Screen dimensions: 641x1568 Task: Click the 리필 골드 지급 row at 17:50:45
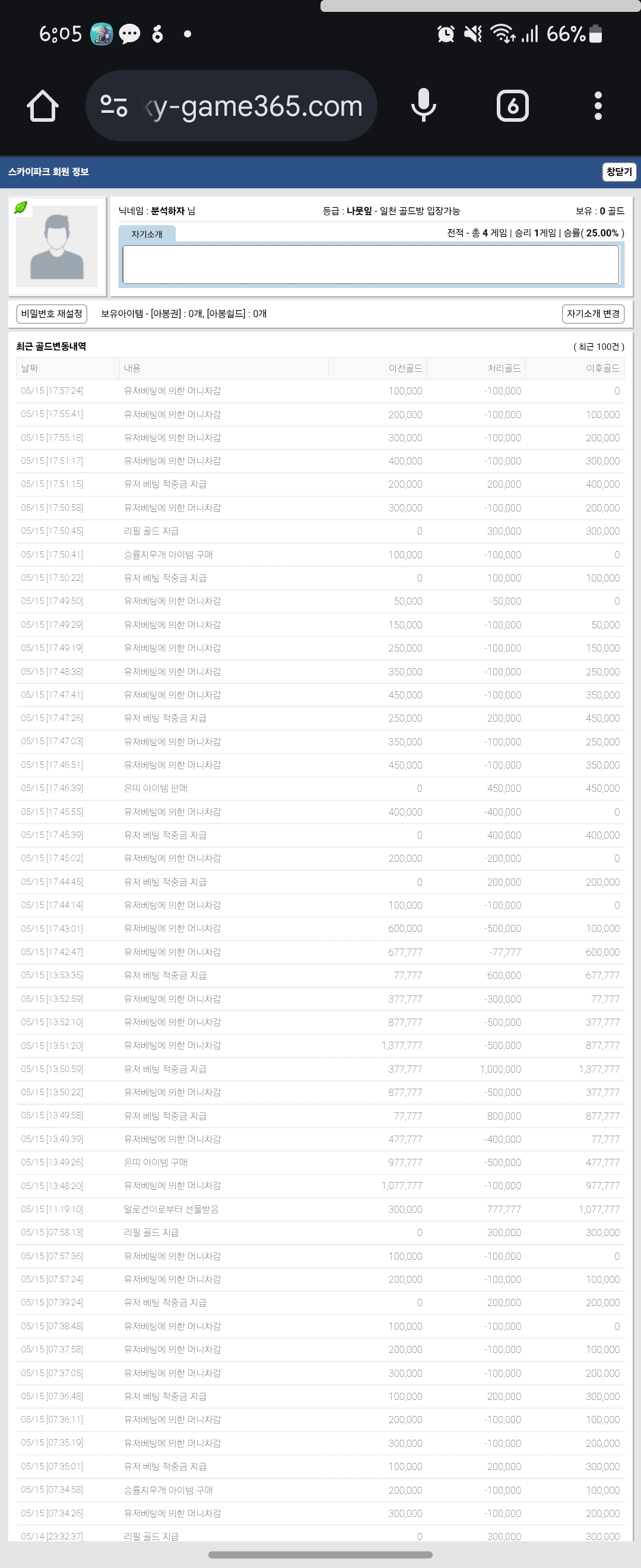coord(320,531)
